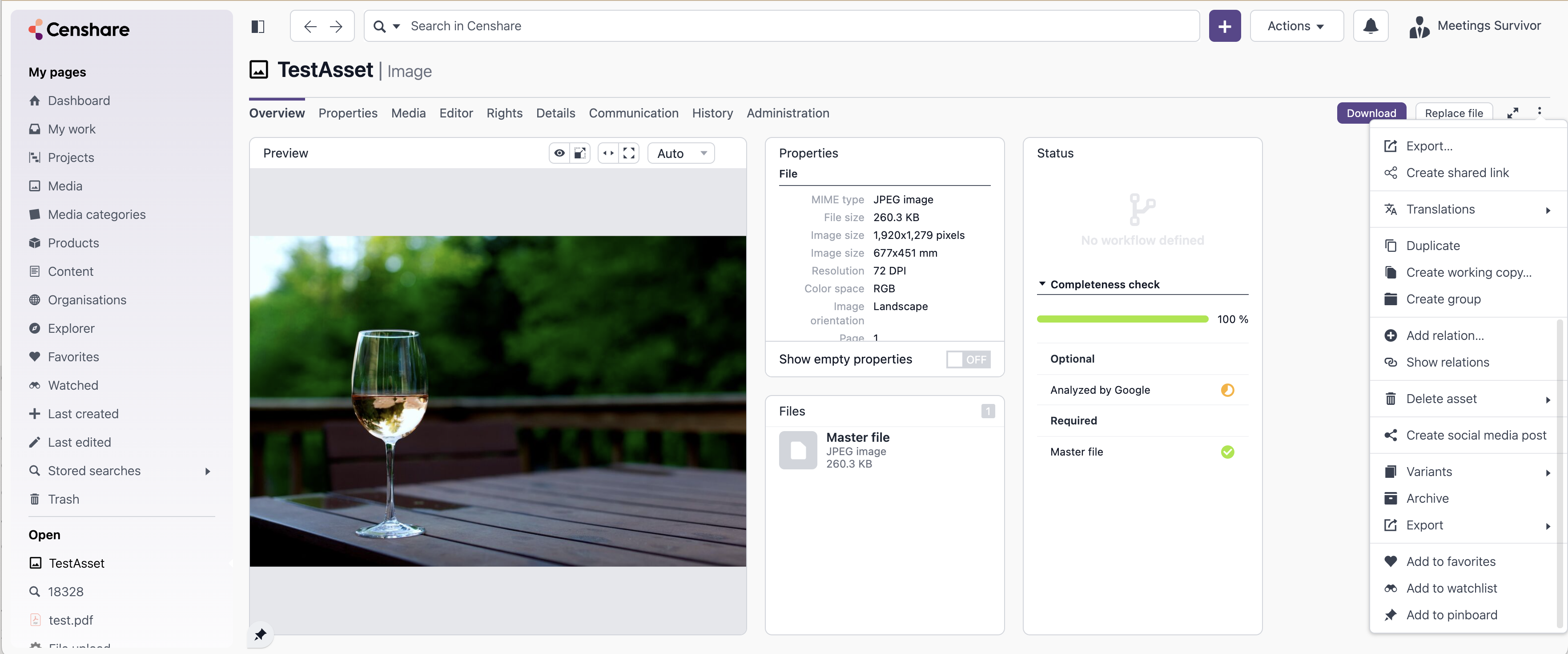Click the preview overlay checkerboard icon
Viewport: 1568px width, 654px height.
580,153
